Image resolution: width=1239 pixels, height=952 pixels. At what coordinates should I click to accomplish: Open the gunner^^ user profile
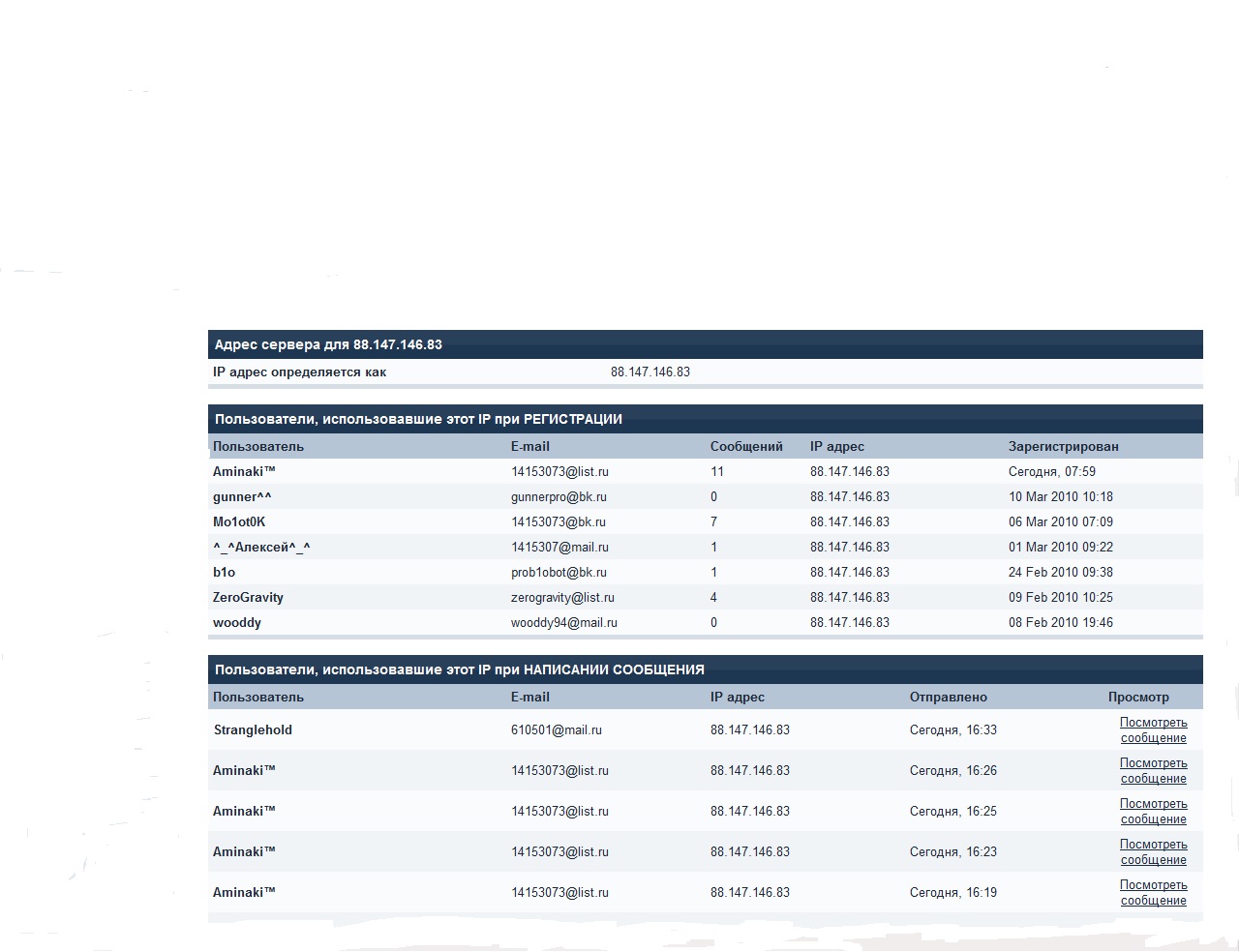pos(242,497)
